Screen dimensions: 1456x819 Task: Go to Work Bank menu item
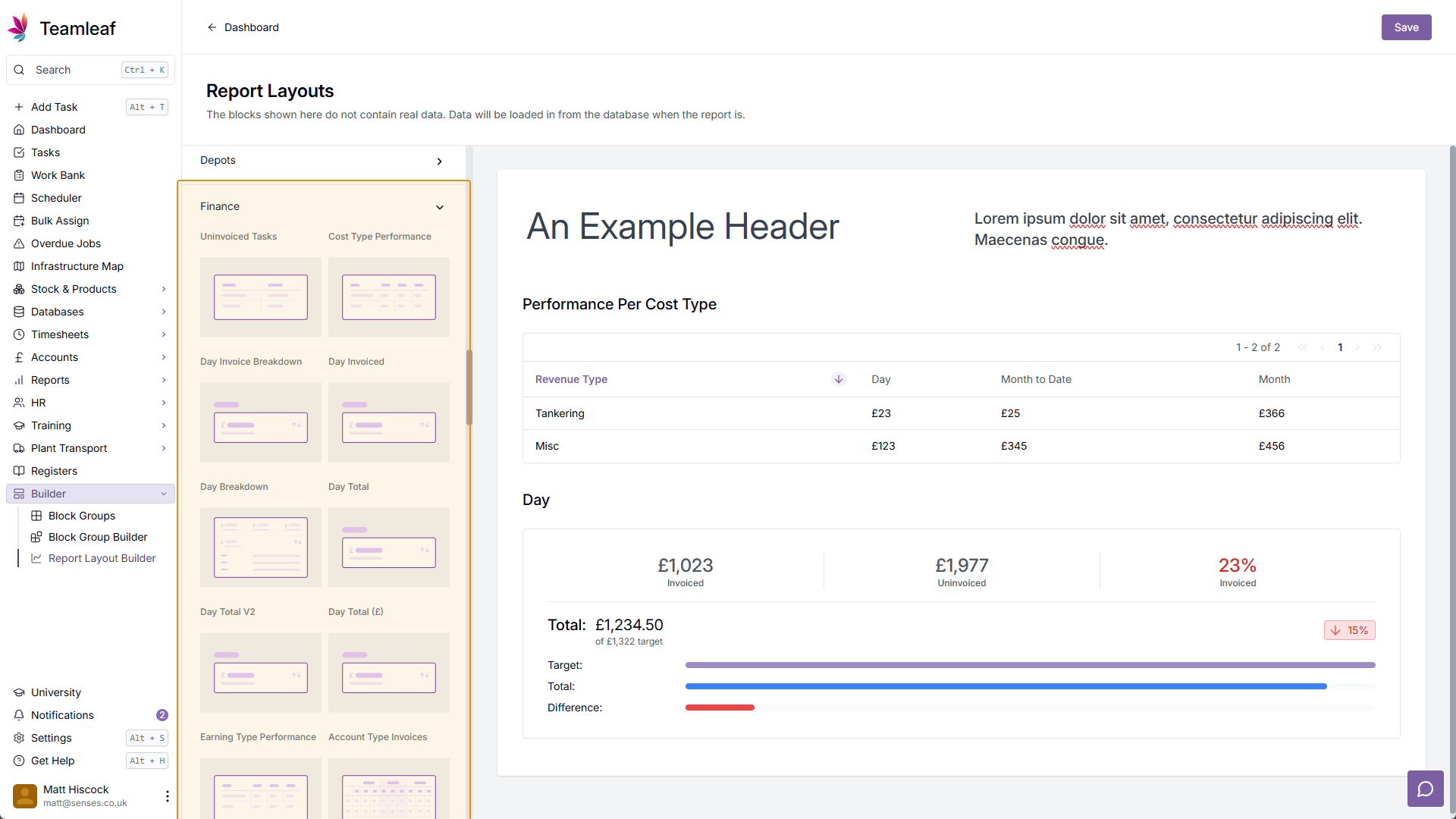[58, 175]
